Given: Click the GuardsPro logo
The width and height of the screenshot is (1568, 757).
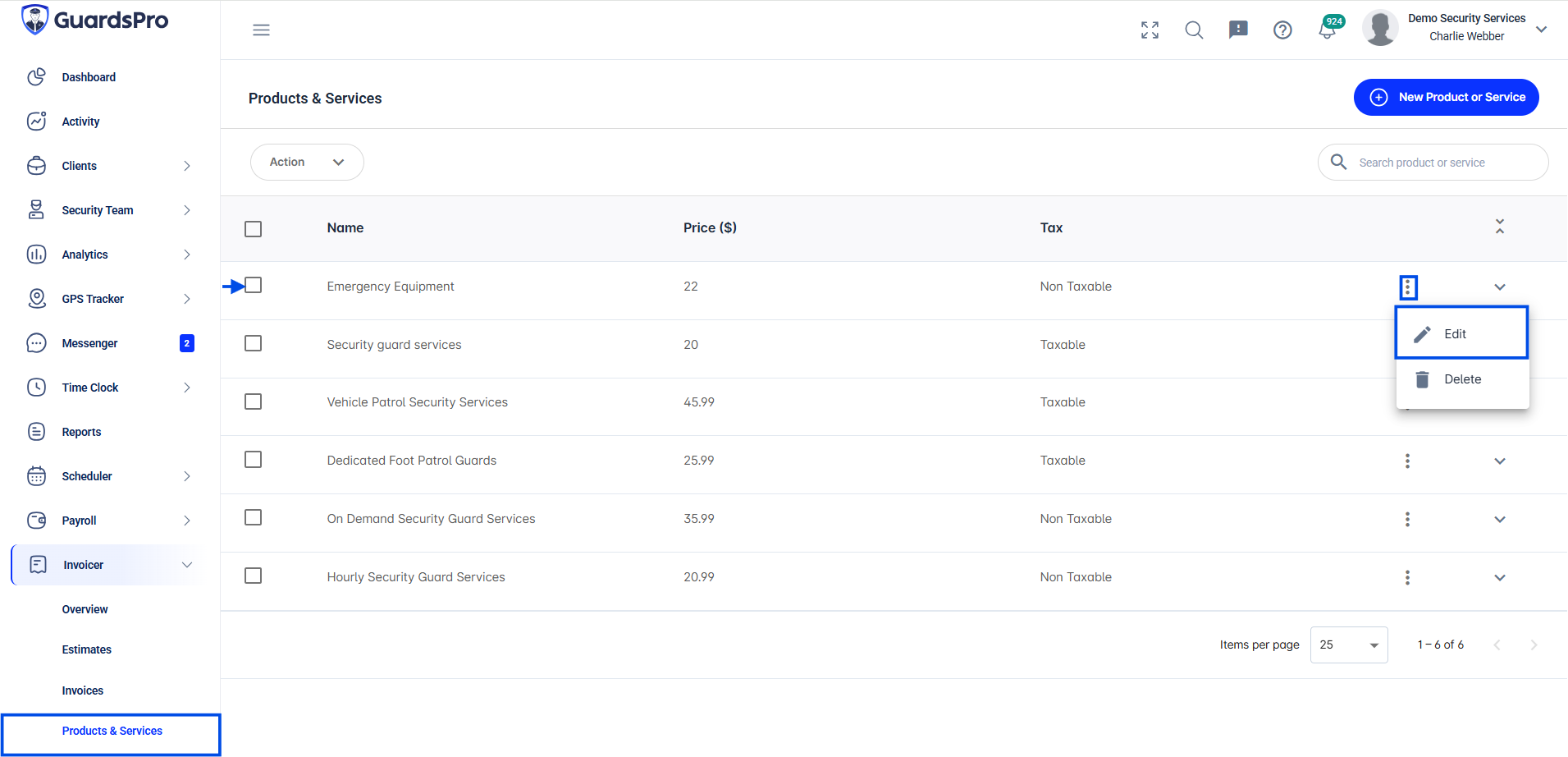Looking at the screenshot, I should click(94, 20).
